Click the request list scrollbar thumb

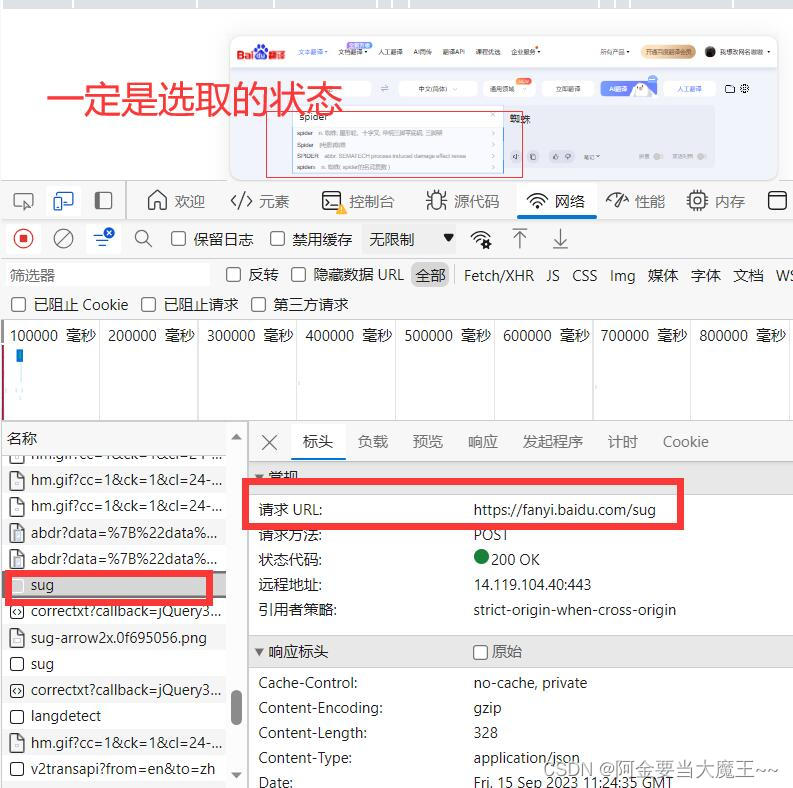click(236, 708)
